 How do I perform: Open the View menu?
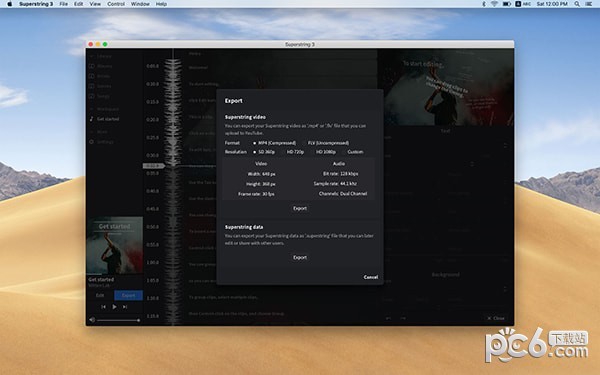point(95,4)
